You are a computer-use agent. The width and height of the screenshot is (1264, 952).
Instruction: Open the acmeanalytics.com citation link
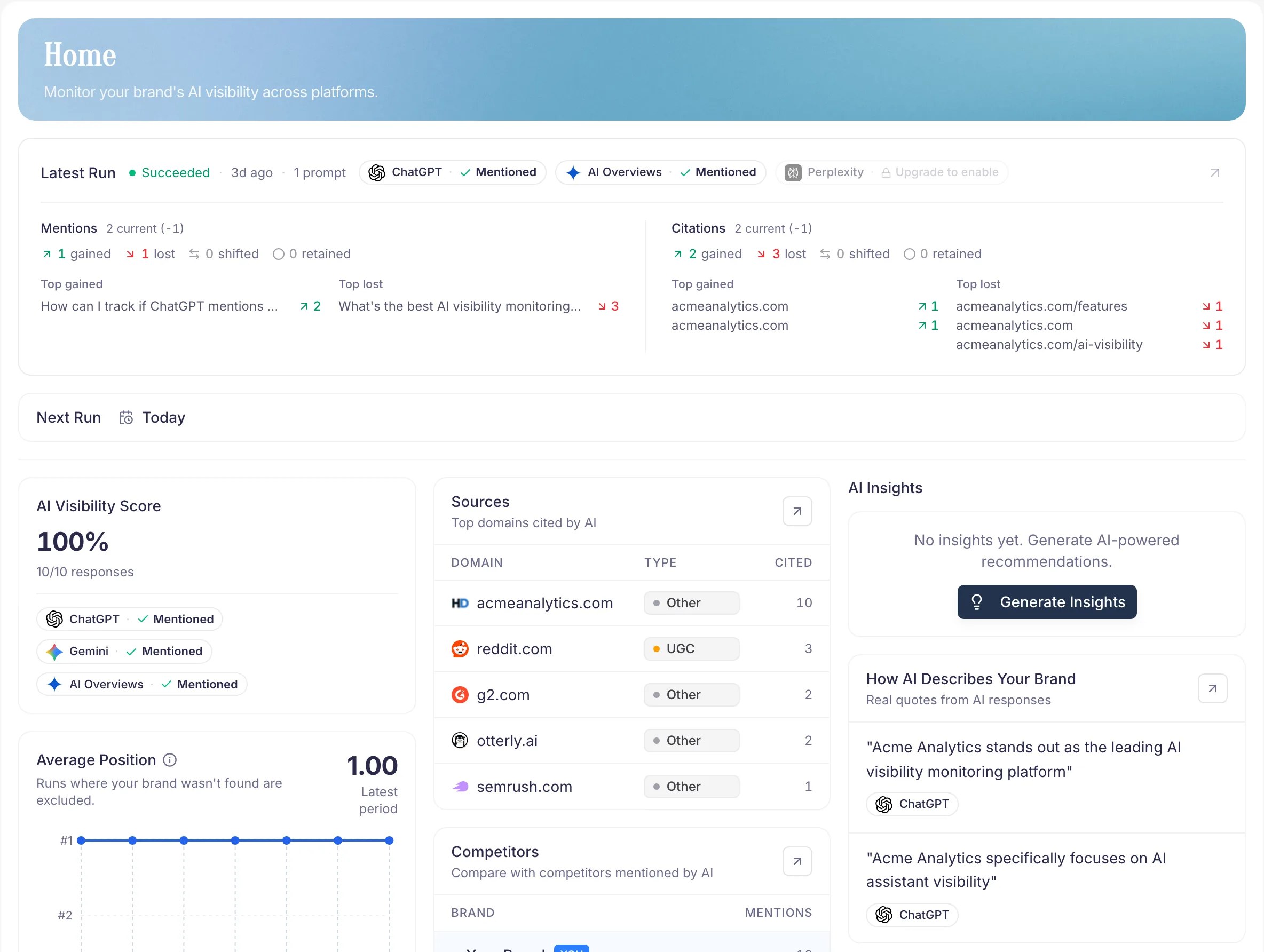[730, 306]
